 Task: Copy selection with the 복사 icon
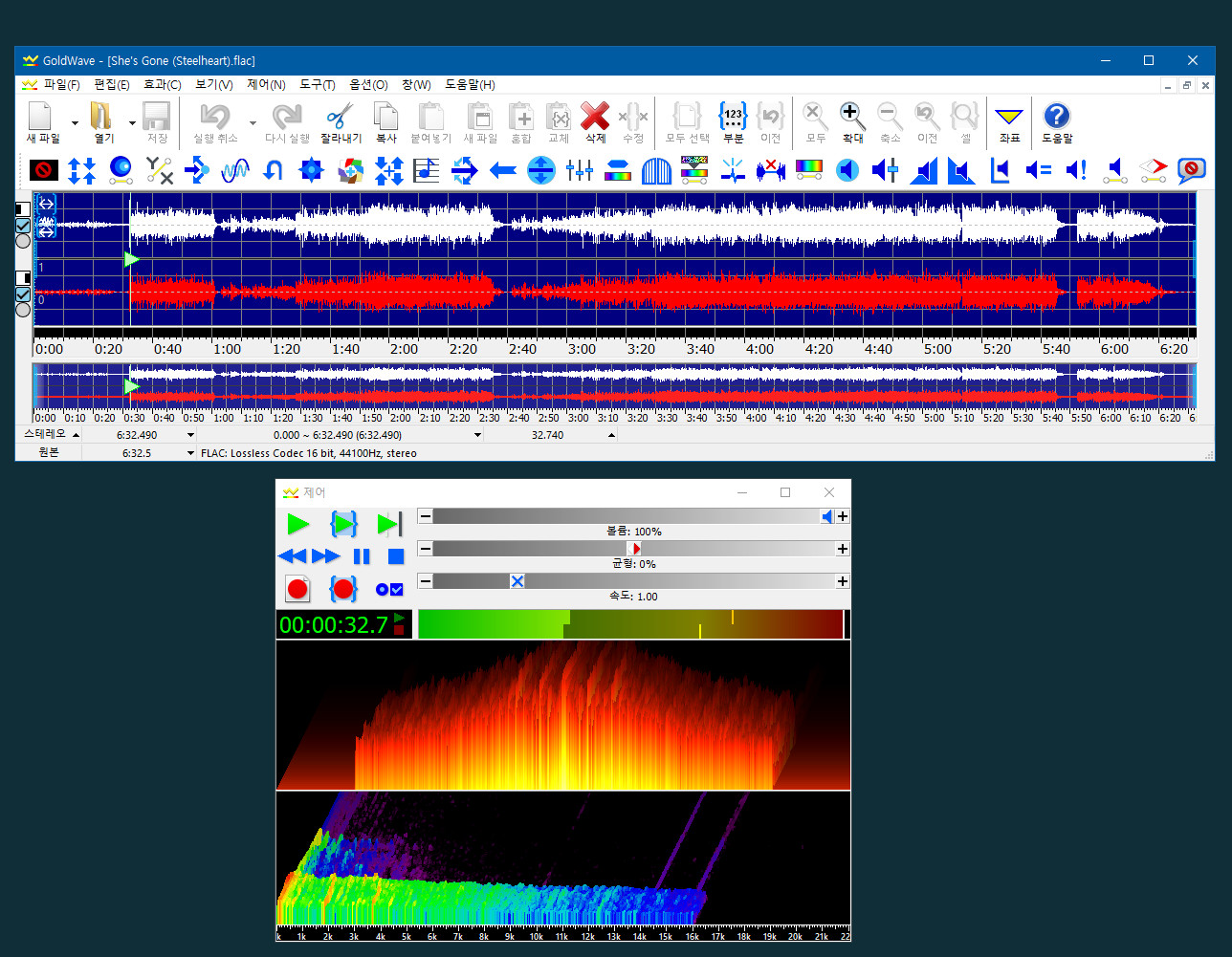[x=386, y=122]
